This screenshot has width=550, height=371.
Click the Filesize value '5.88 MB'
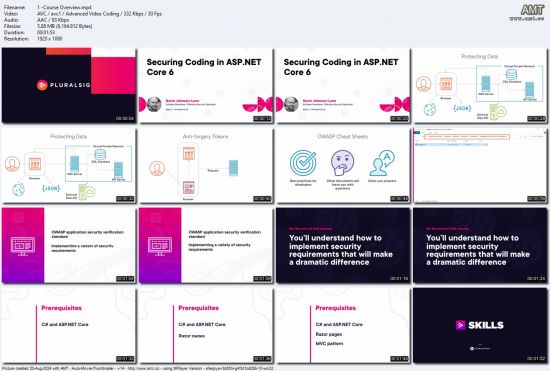65,26
